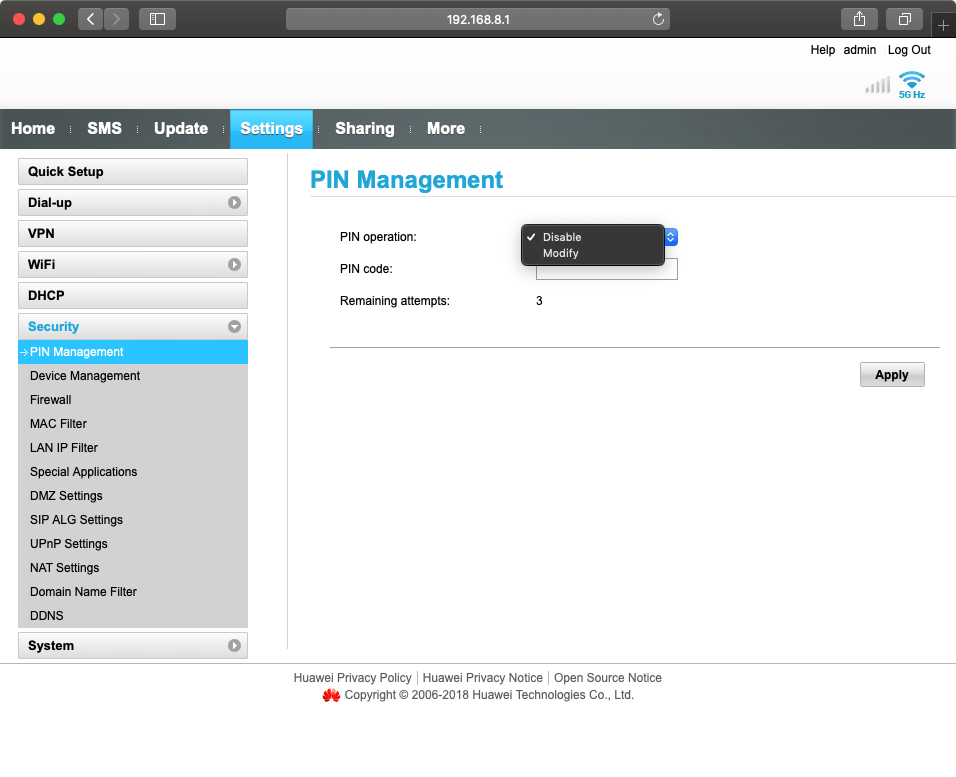Open a new tab with plus icon
Viewport: 956px width, 777px height.
(x=943, y=25)
